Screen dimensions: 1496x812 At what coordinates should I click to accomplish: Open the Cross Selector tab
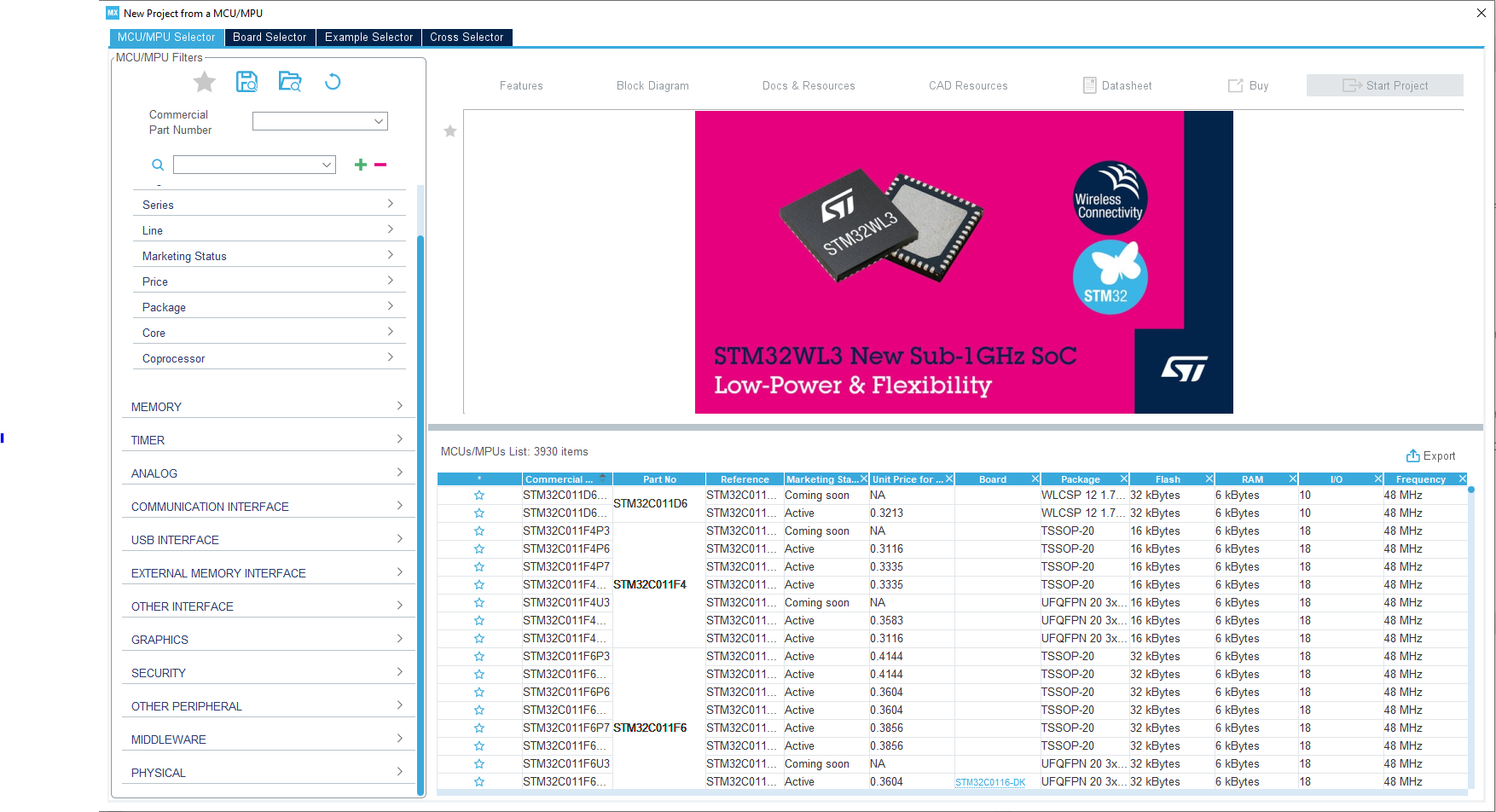click(x=467, y=38)
